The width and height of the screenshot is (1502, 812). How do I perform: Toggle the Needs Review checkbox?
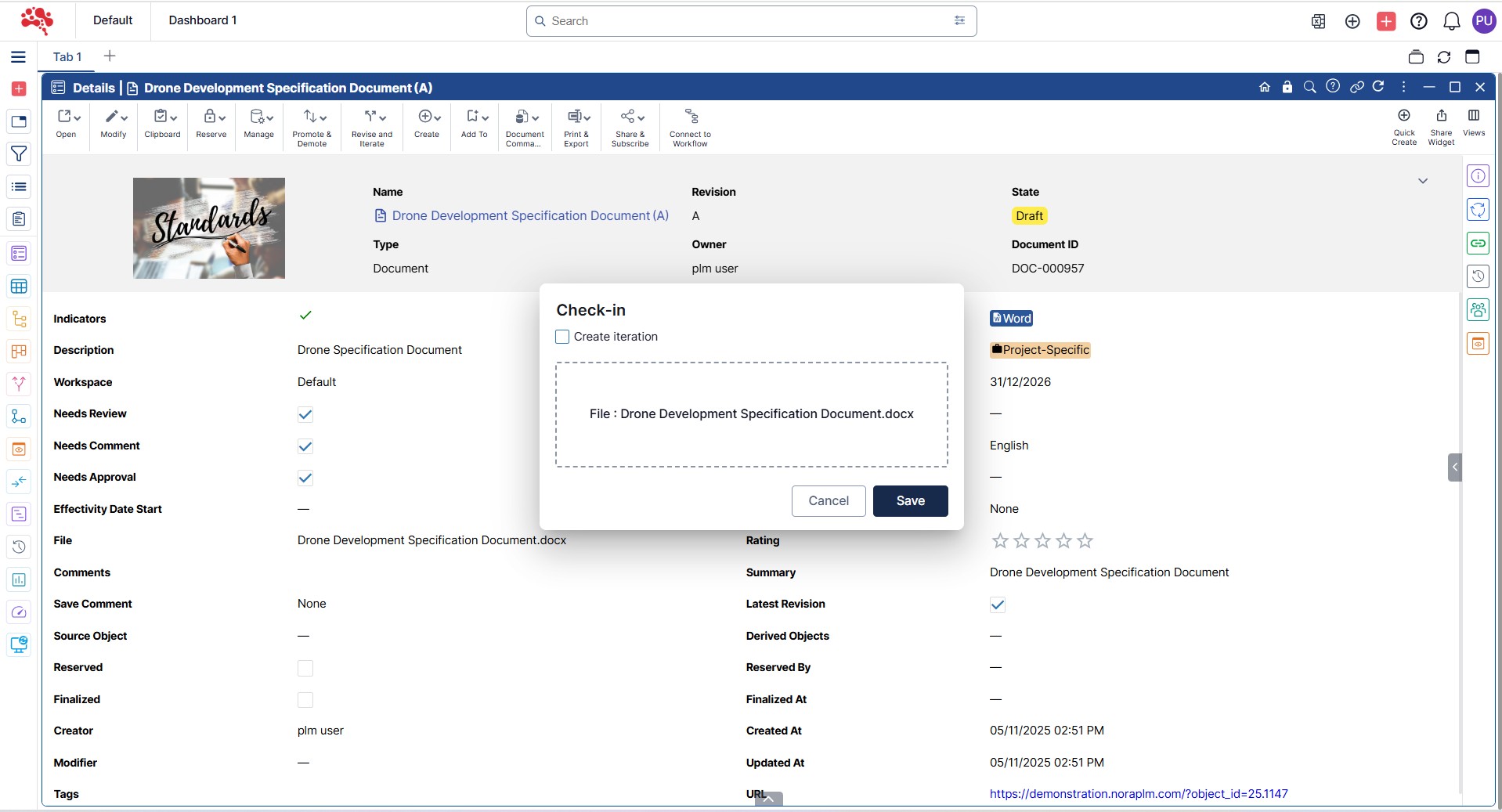click(x=305, y=414)
